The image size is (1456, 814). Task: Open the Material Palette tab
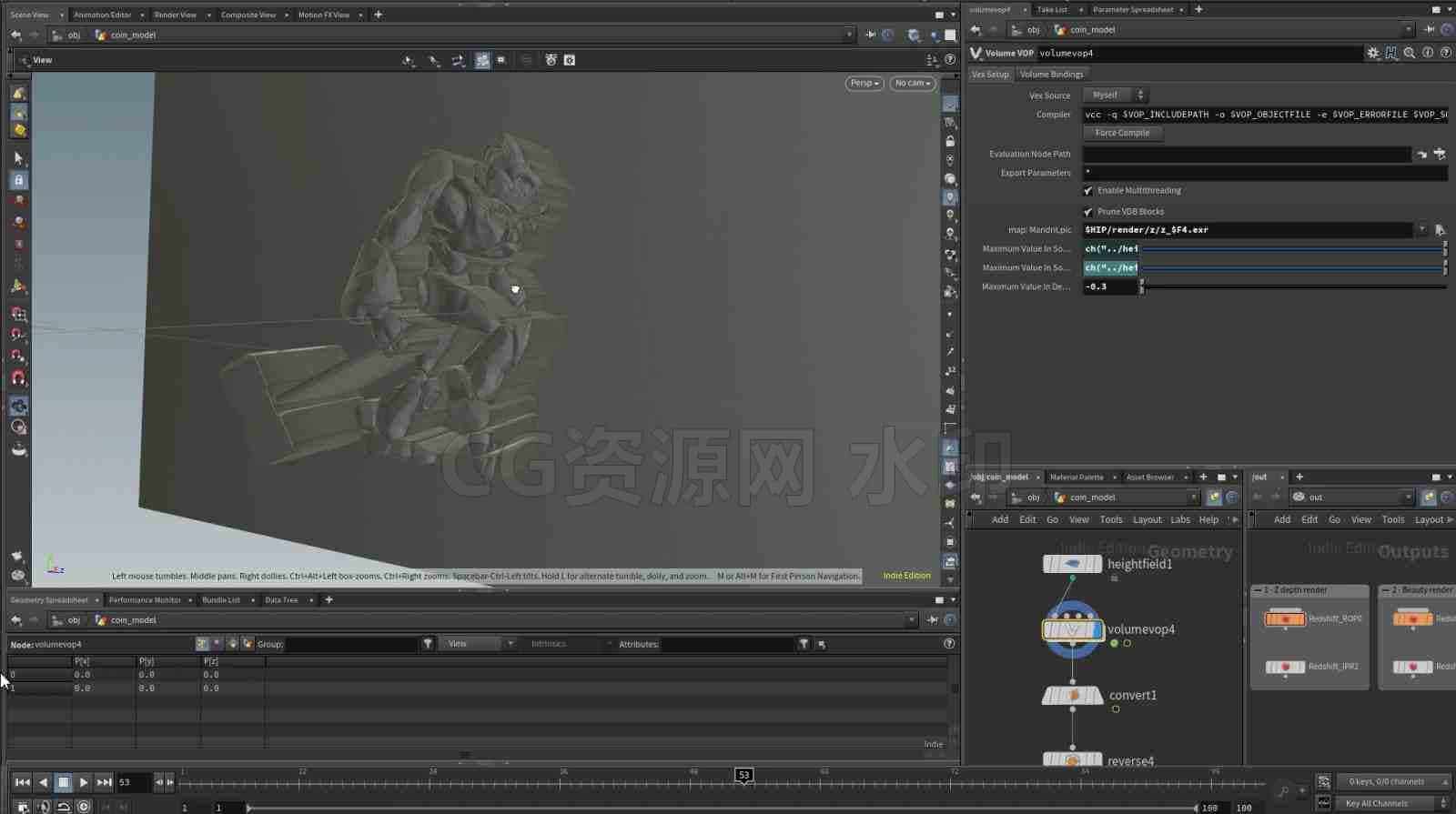pos(1077,477)
